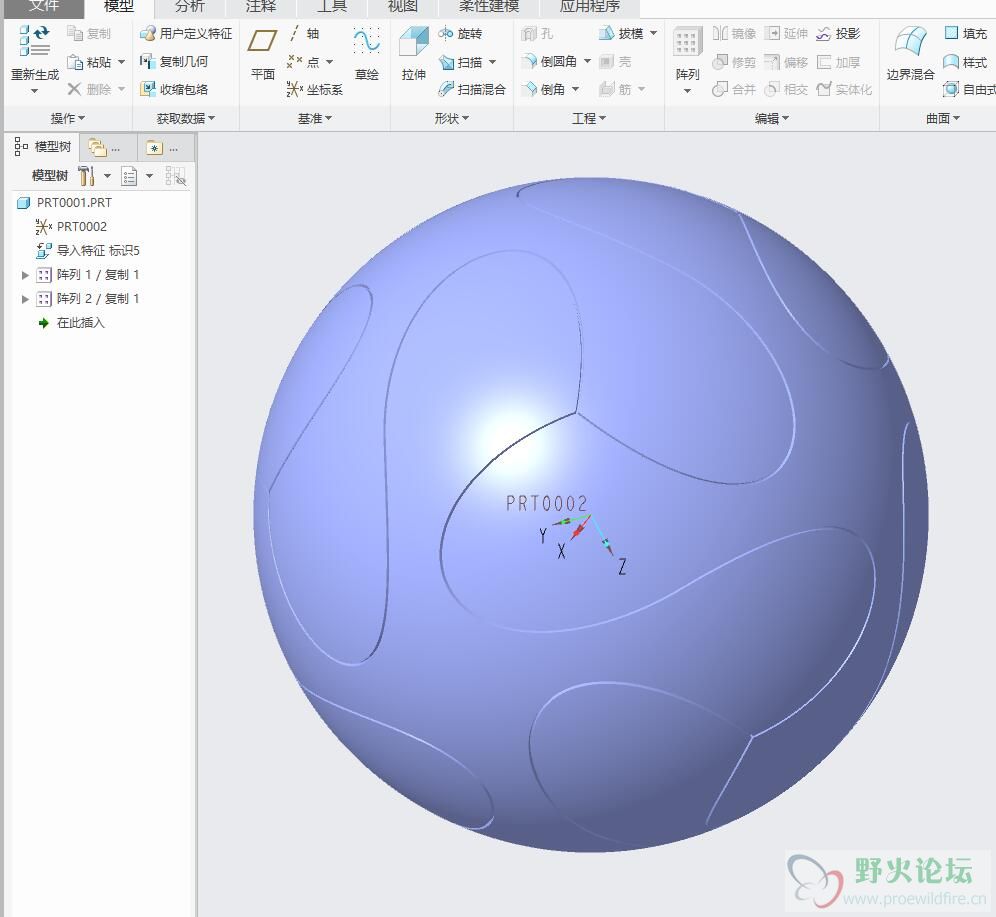Screen dimensions: 996x917
Task: Start a 草绘 sketch
Action: 367,55
